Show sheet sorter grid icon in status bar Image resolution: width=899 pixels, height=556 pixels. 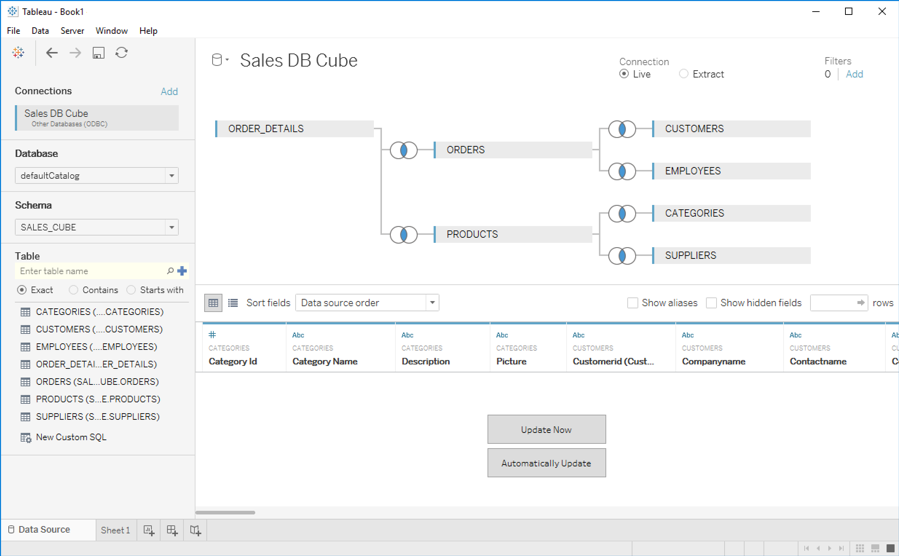click(x=860, y=549)
